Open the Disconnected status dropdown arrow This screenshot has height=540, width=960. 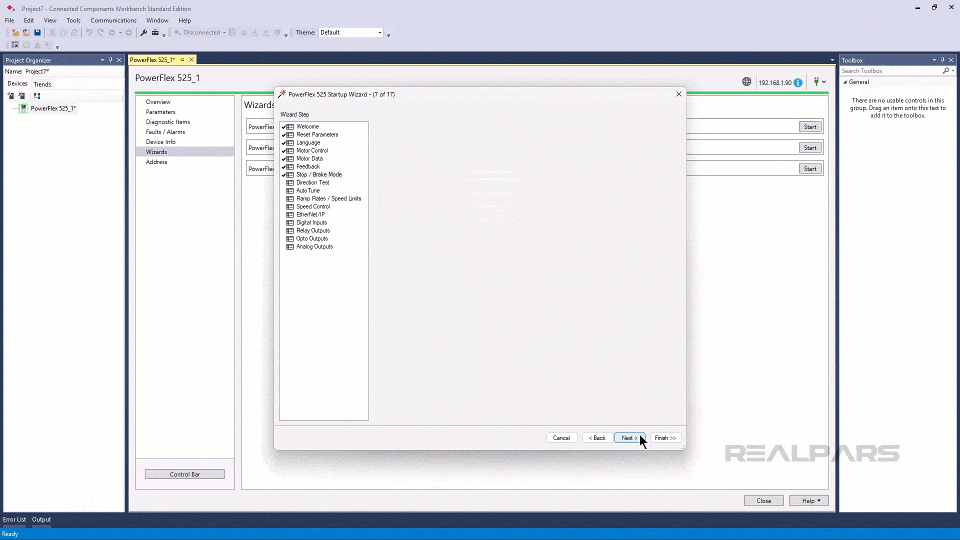pyautogui.click(x=224, y=32)
